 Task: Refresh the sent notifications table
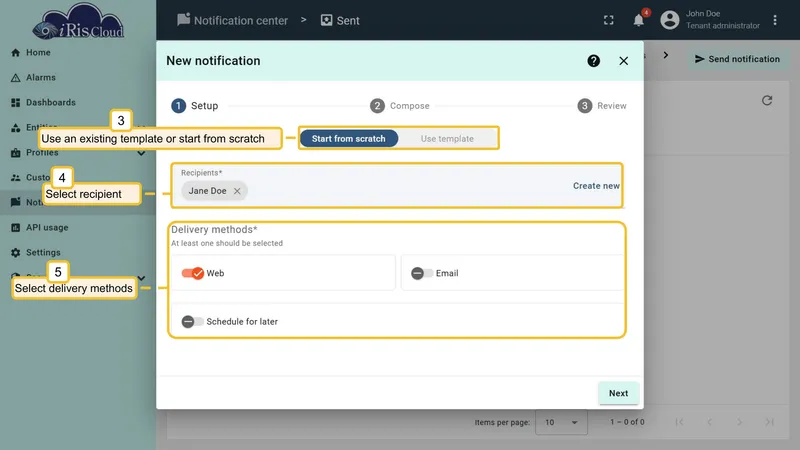tap(767, 101)
